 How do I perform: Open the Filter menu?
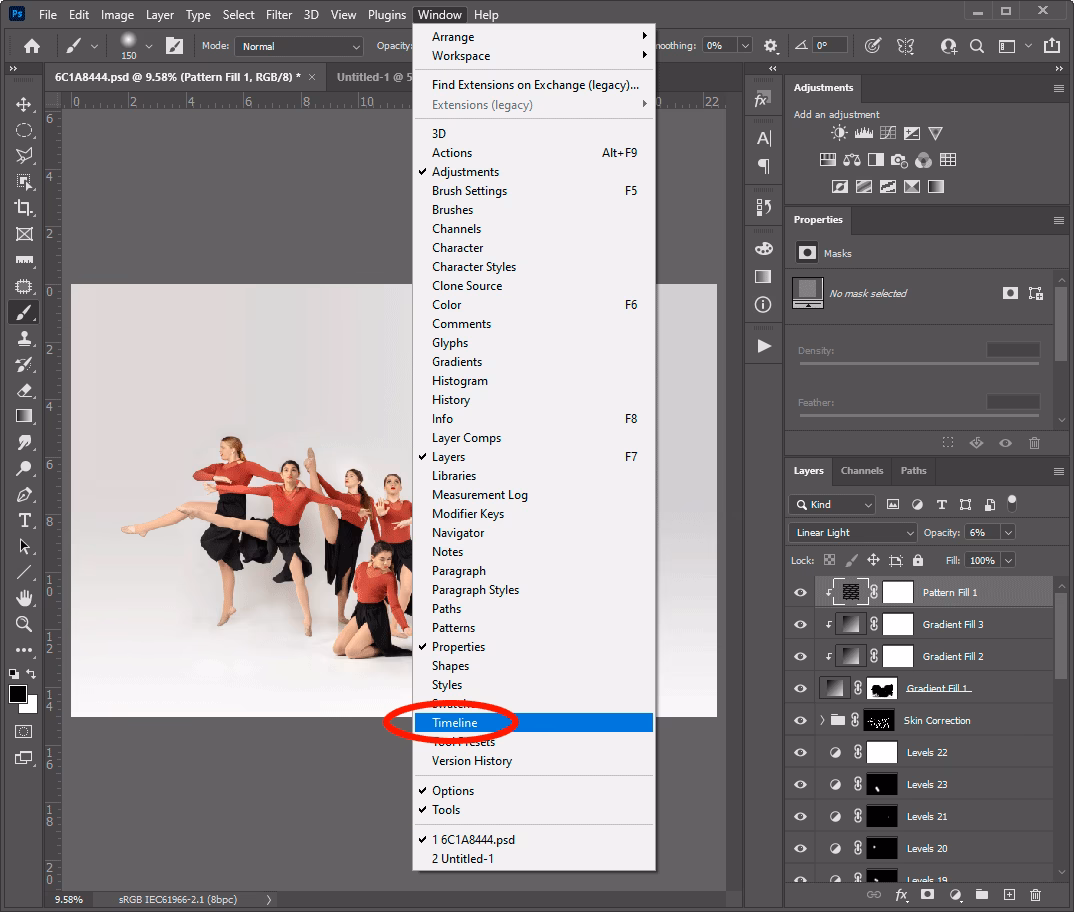click(x=278, y=14)
